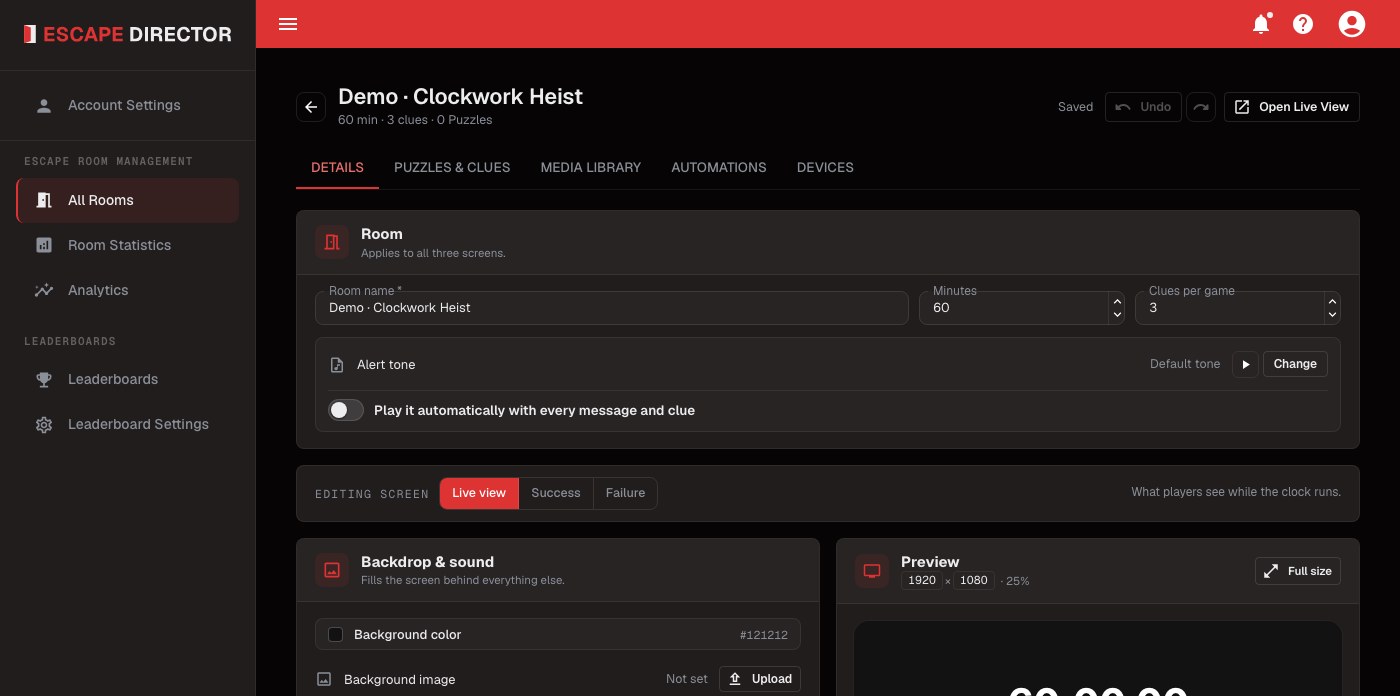Upload a background image
This screenshot has height=696, width=1400.
tap(760, 679)
